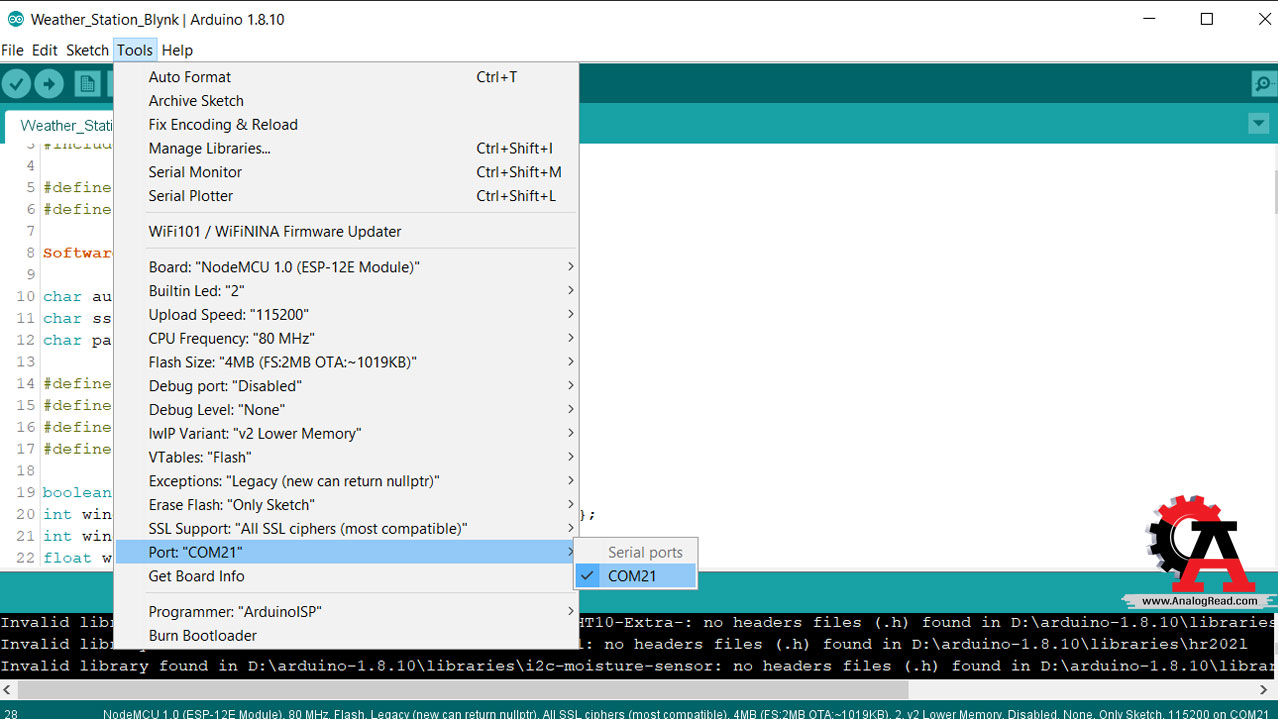This screenshot has height=720, width=1278.
Task: Toggle the checked COM21 serial port
Action: (635, 576)
